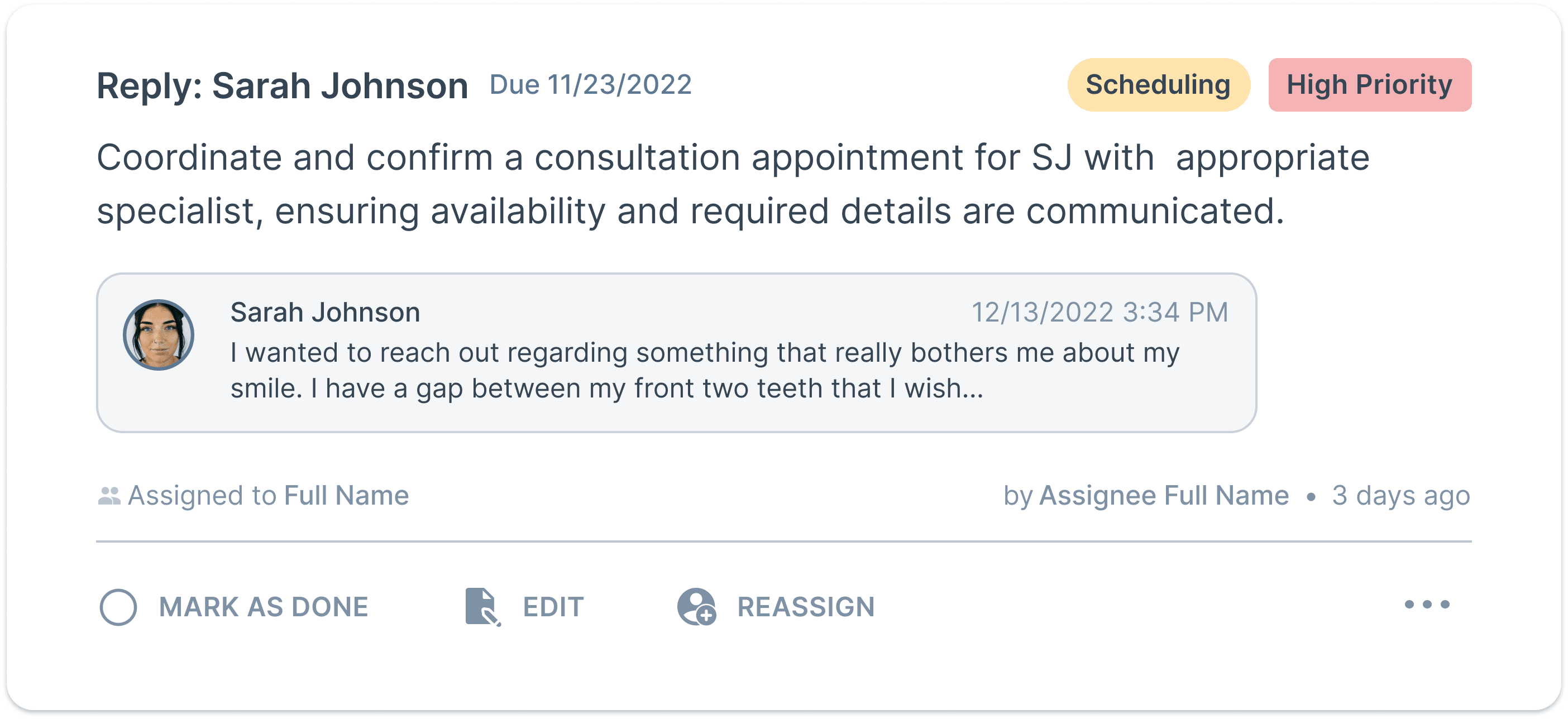Click the Mark as Done circle icon
The image size is (1568, 719).
[x=118, y=606]
